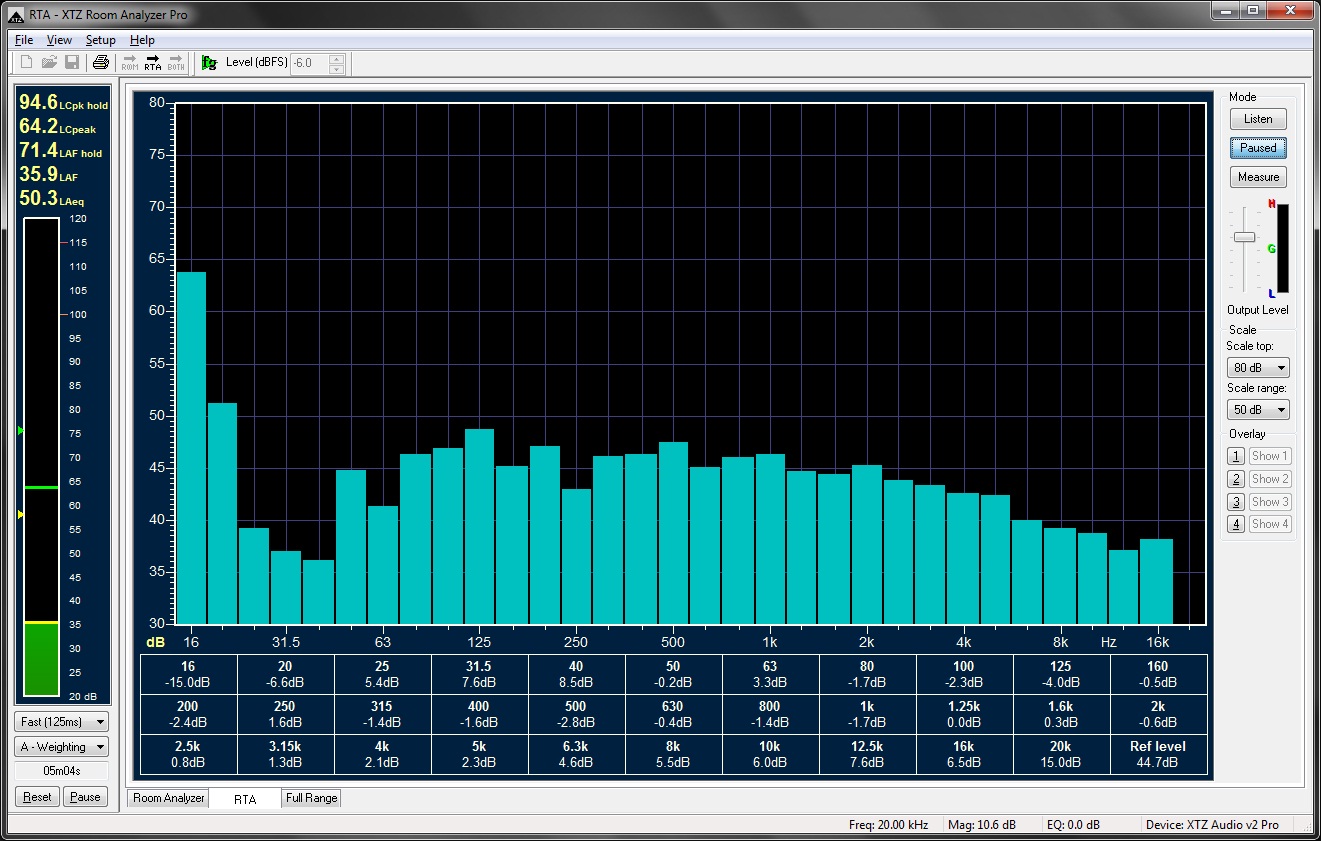
Task: Open the Scale top 80 dB dropdown
Action: pos(1258,368)
